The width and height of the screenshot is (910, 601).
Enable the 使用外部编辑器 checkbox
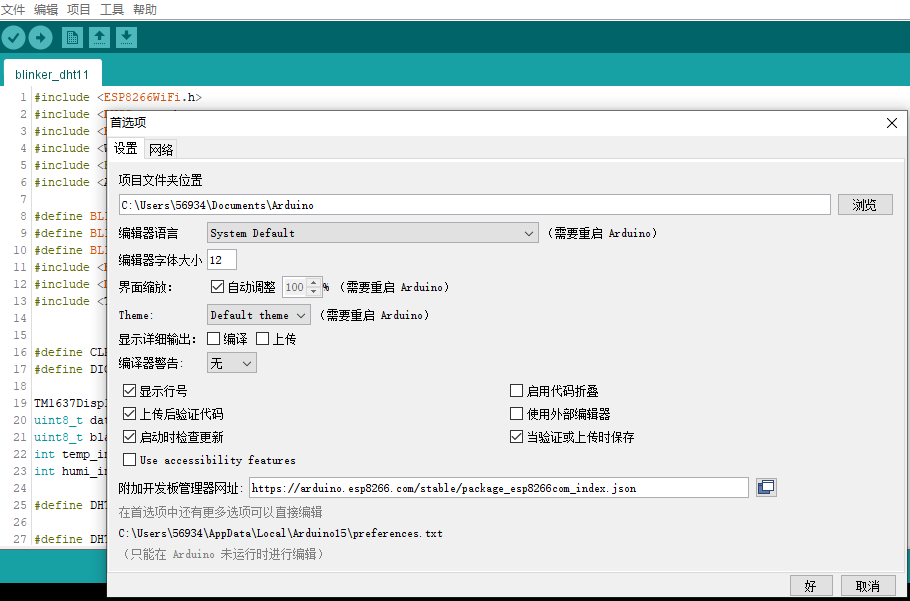[517, 414]
